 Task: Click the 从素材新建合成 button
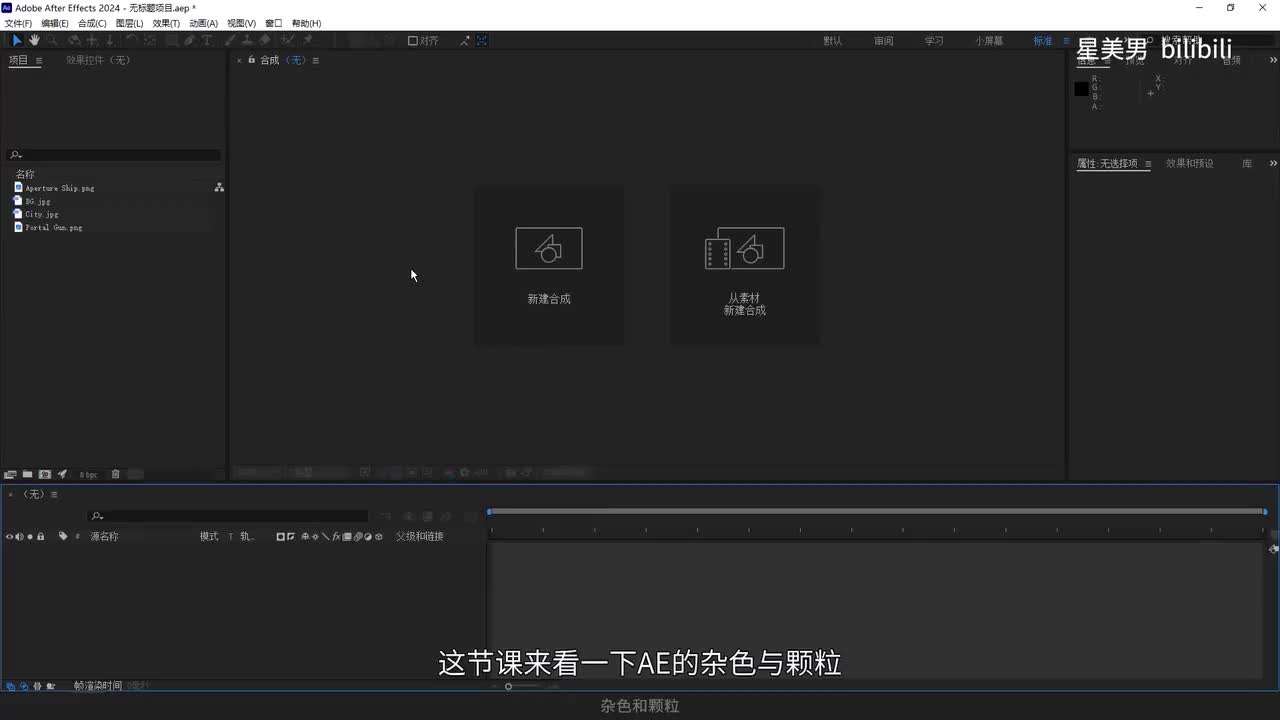click(x=745, y=266)
